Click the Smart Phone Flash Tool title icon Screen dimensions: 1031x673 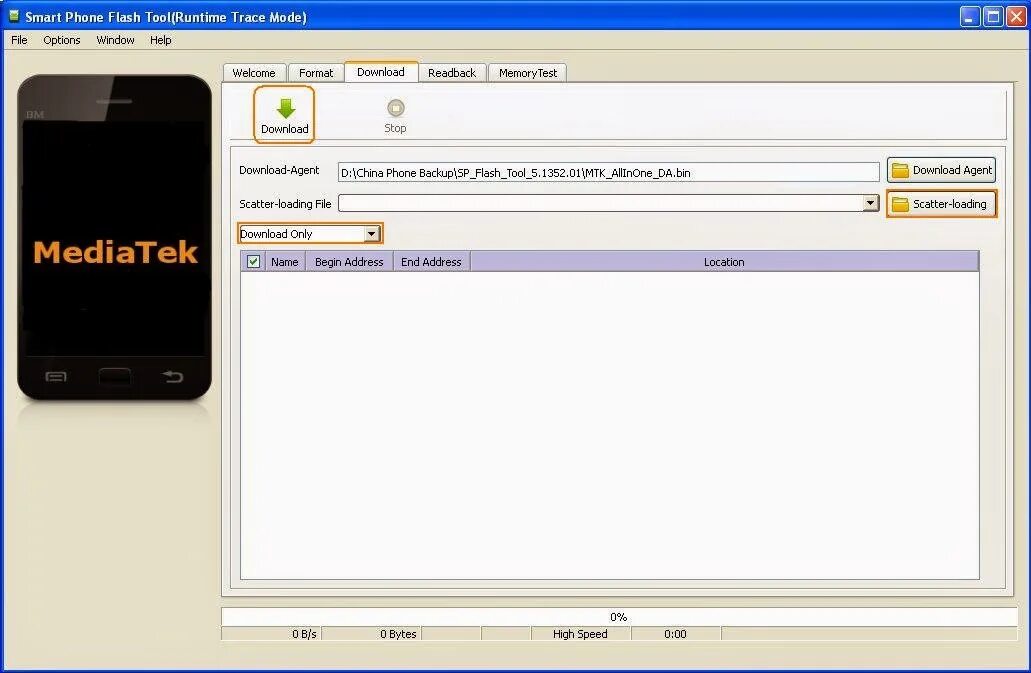click(14, 16)
